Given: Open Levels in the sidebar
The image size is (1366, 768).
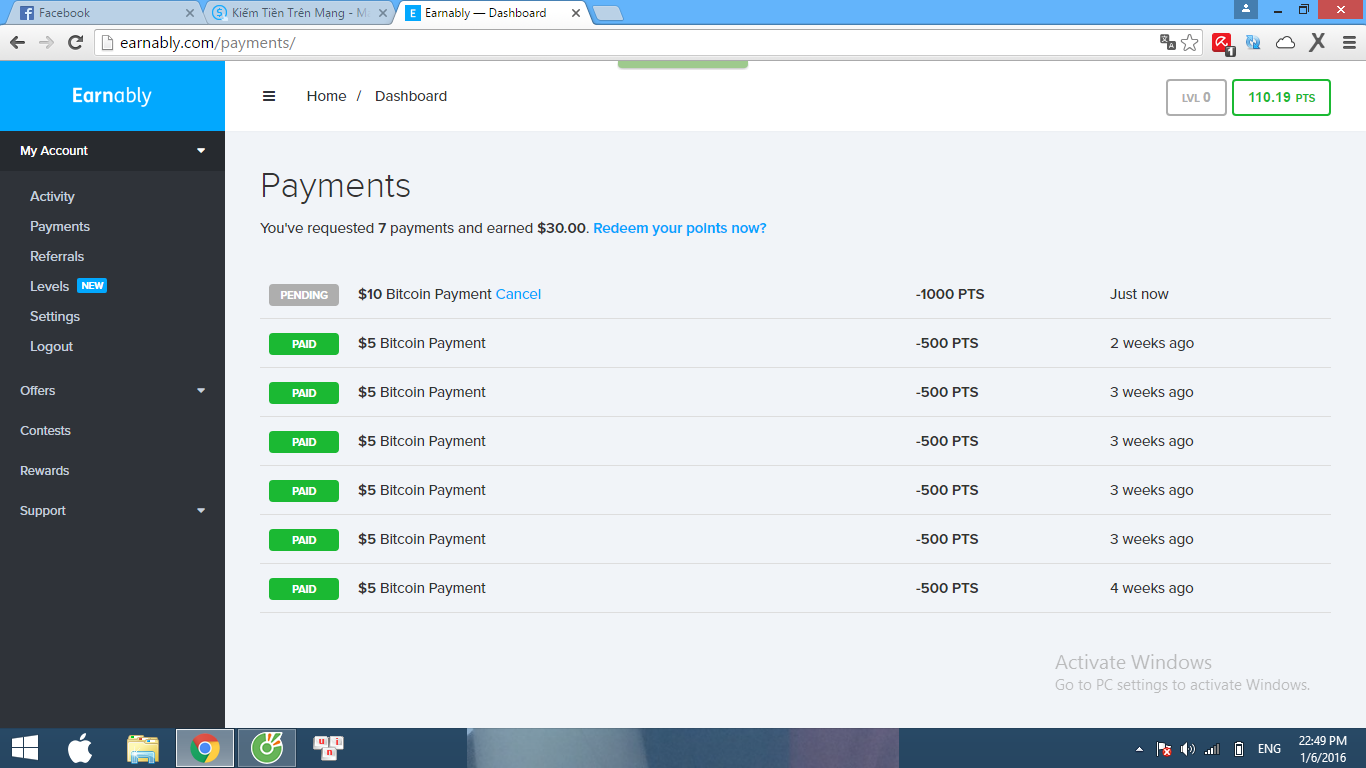Looking at the screenshot, I should [x=50, y=286].
